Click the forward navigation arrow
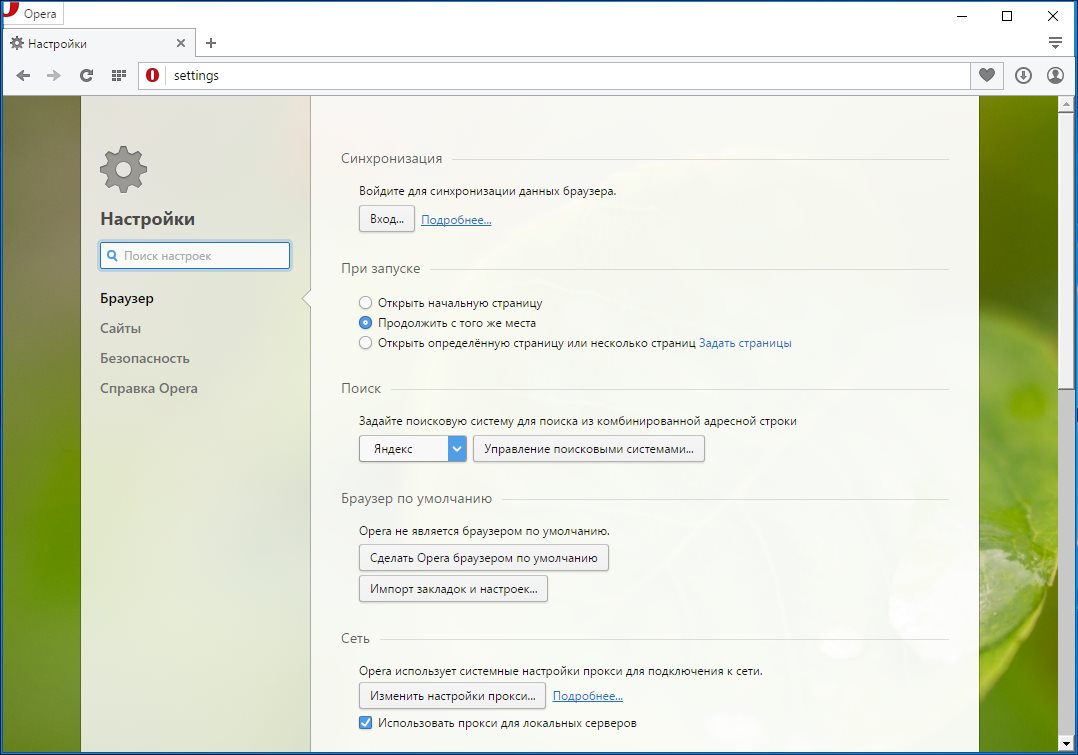 point(54,76)
